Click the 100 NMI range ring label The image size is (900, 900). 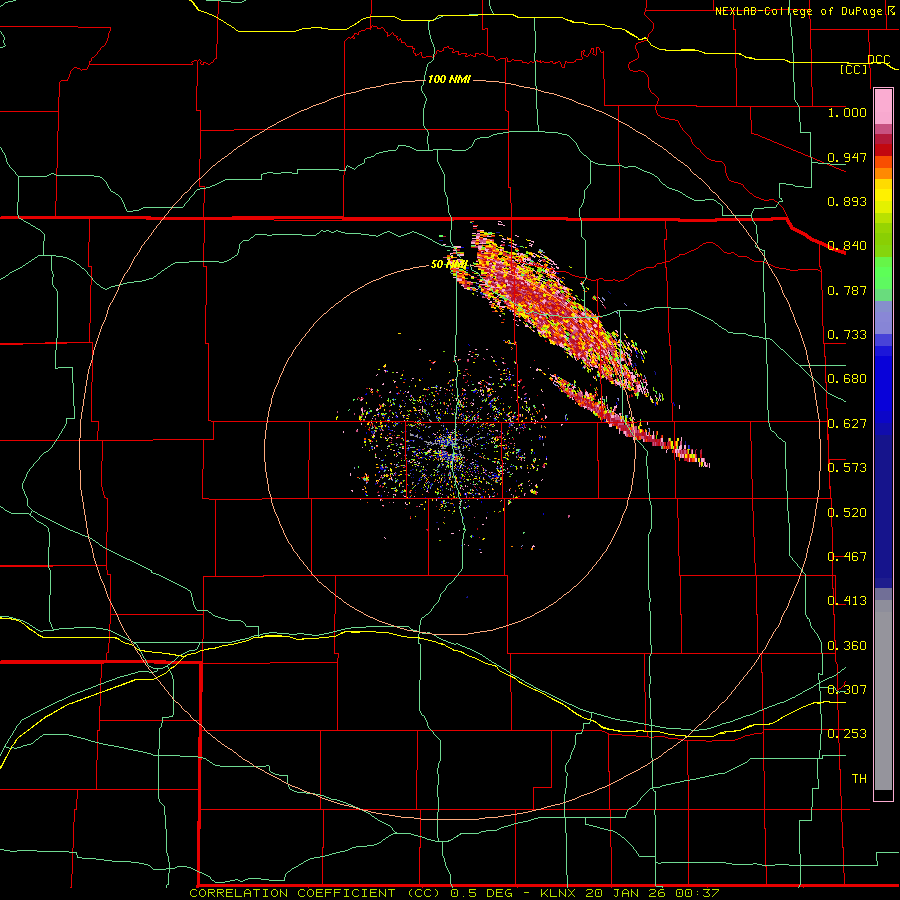[x=449, y=79]
